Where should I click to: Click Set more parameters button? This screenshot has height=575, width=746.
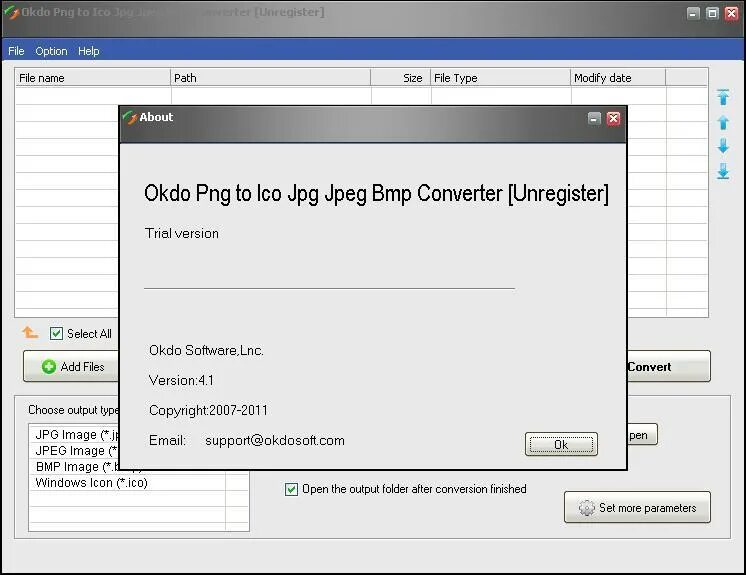click(x=637, y=507)
